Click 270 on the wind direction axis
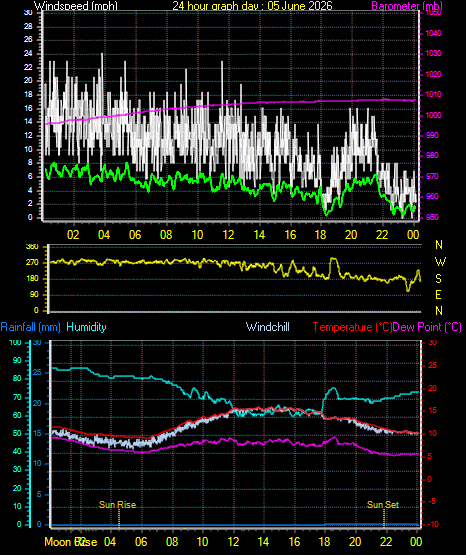The height and width of the screenshot is (555, 466). click(32, 263)
